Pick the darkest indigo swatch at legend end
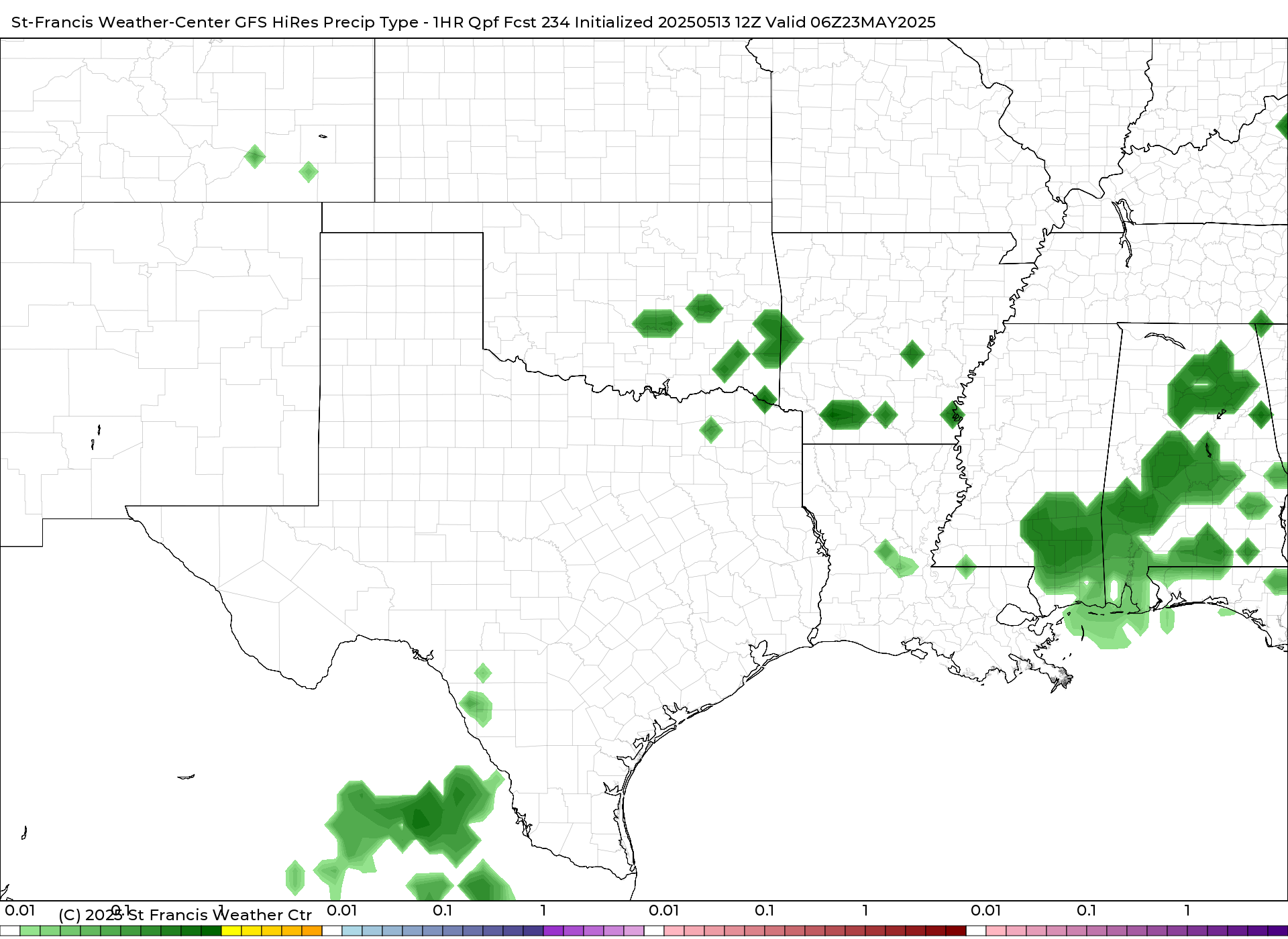Viewport: 1288px width, 939px height. (1278, 931)
